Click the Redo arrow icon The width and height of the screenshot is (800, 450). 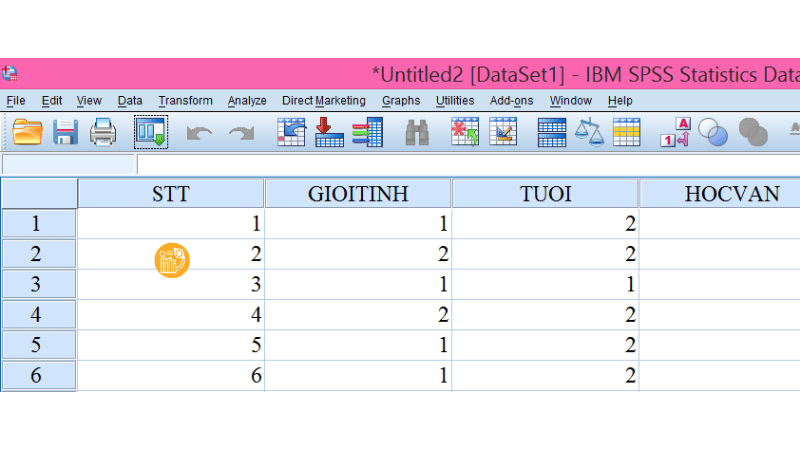tap(241, 133)
